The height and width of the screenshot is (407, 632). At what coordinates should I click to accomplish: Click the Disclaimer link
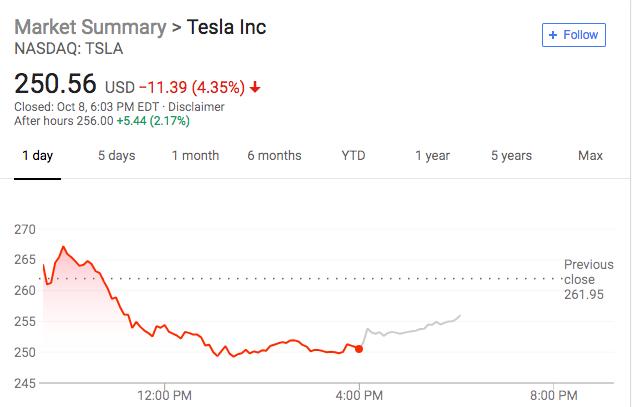tap(198, 107)
